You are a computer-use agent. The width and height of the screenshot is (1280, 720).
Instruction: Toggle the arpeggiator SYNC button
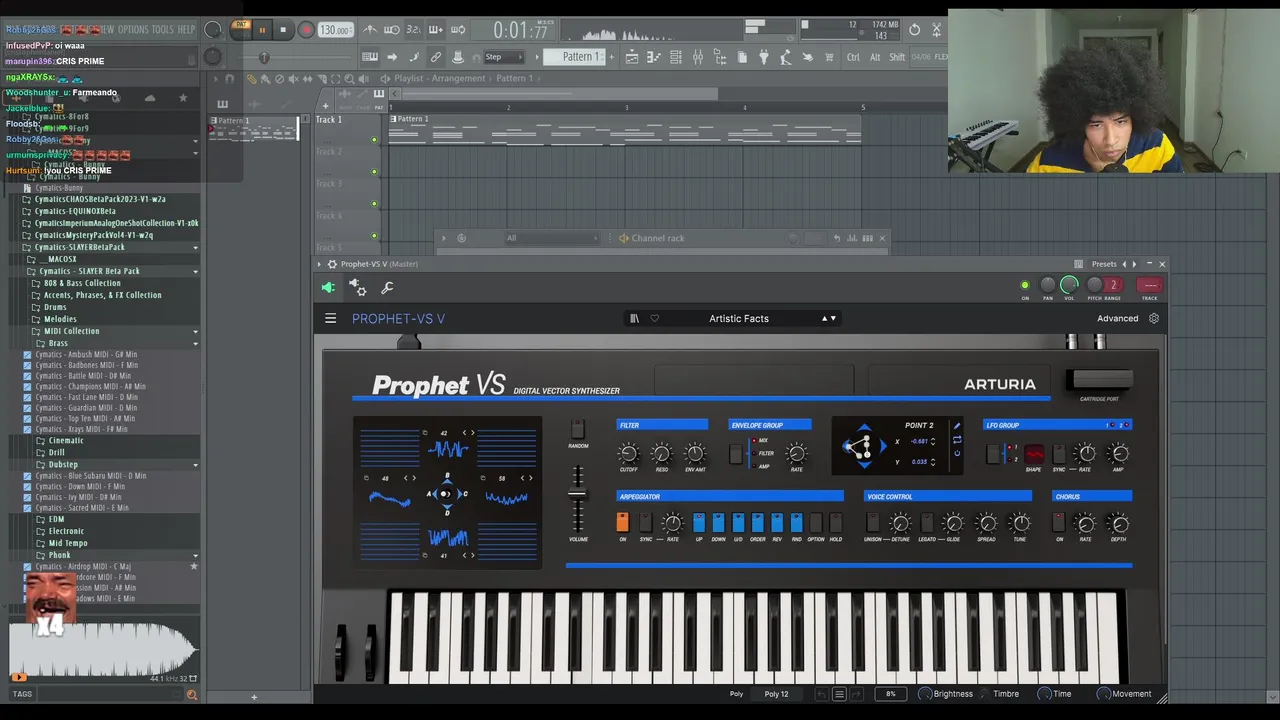point(646,522)
